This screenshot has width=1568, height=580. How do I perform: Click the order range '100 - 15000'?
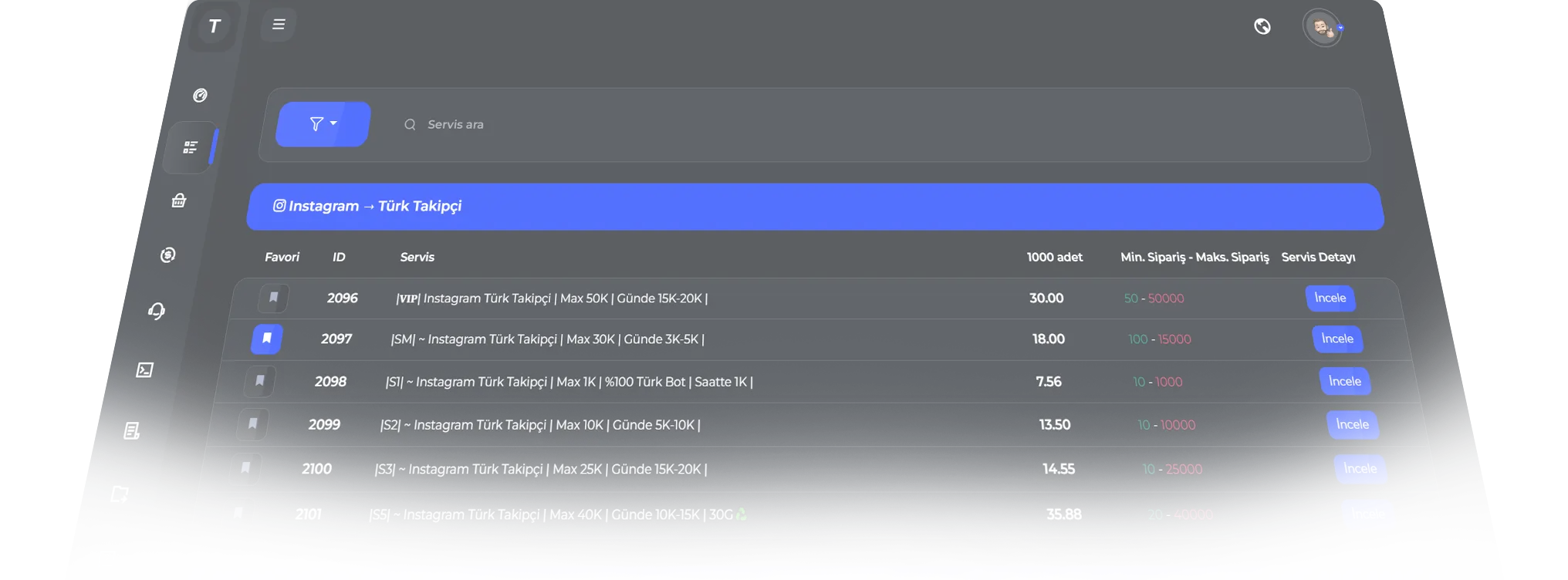point(1159,339)
